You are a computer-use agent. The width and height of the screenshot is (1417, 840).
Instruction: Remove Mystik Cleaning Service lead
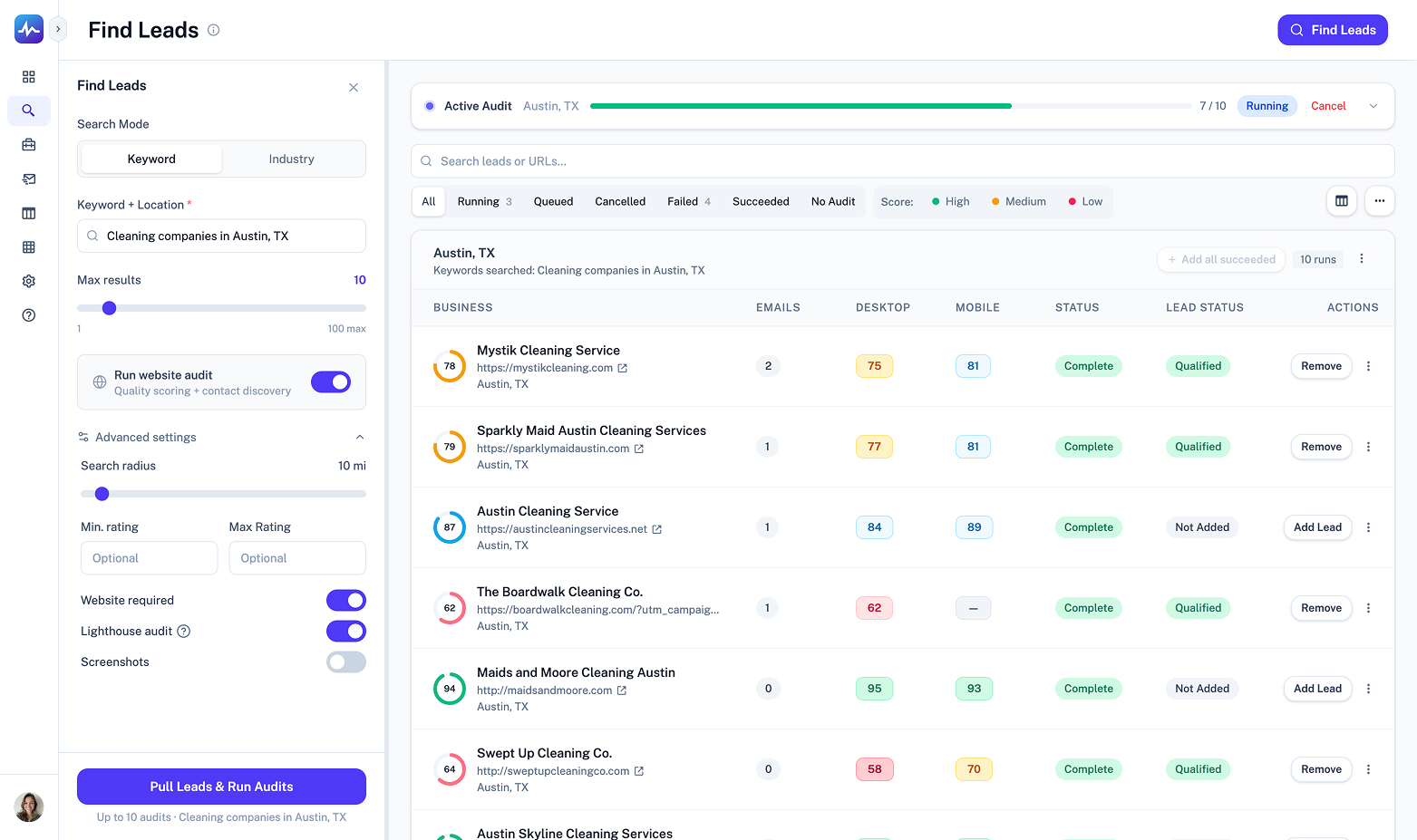(x=1321, y=366)
